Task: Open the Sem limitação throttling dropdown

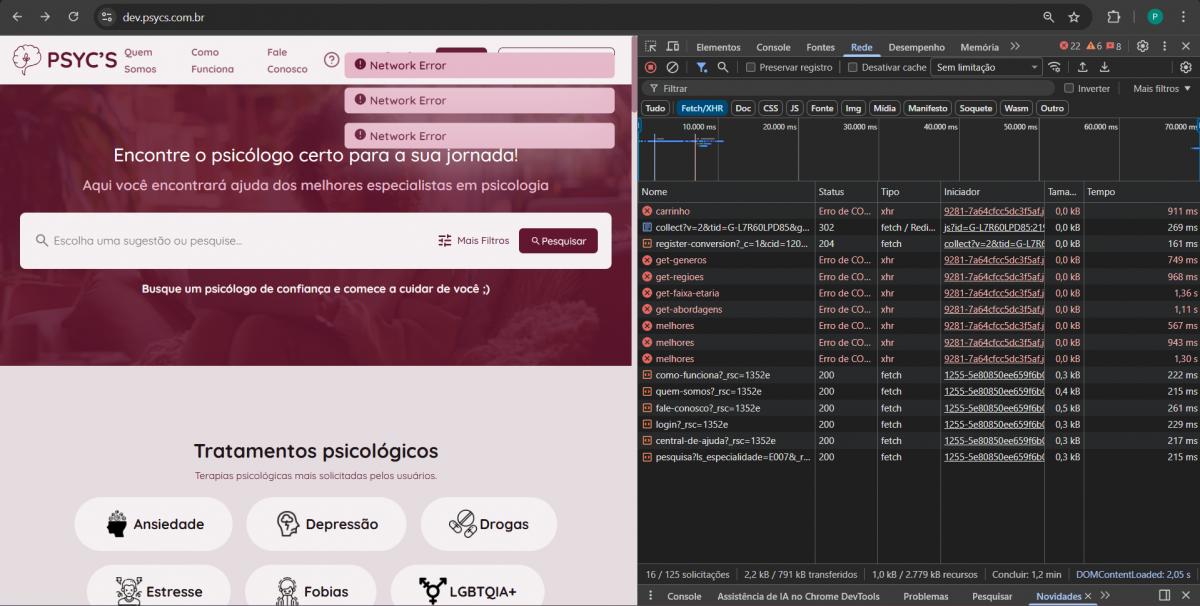Action: 987,67
